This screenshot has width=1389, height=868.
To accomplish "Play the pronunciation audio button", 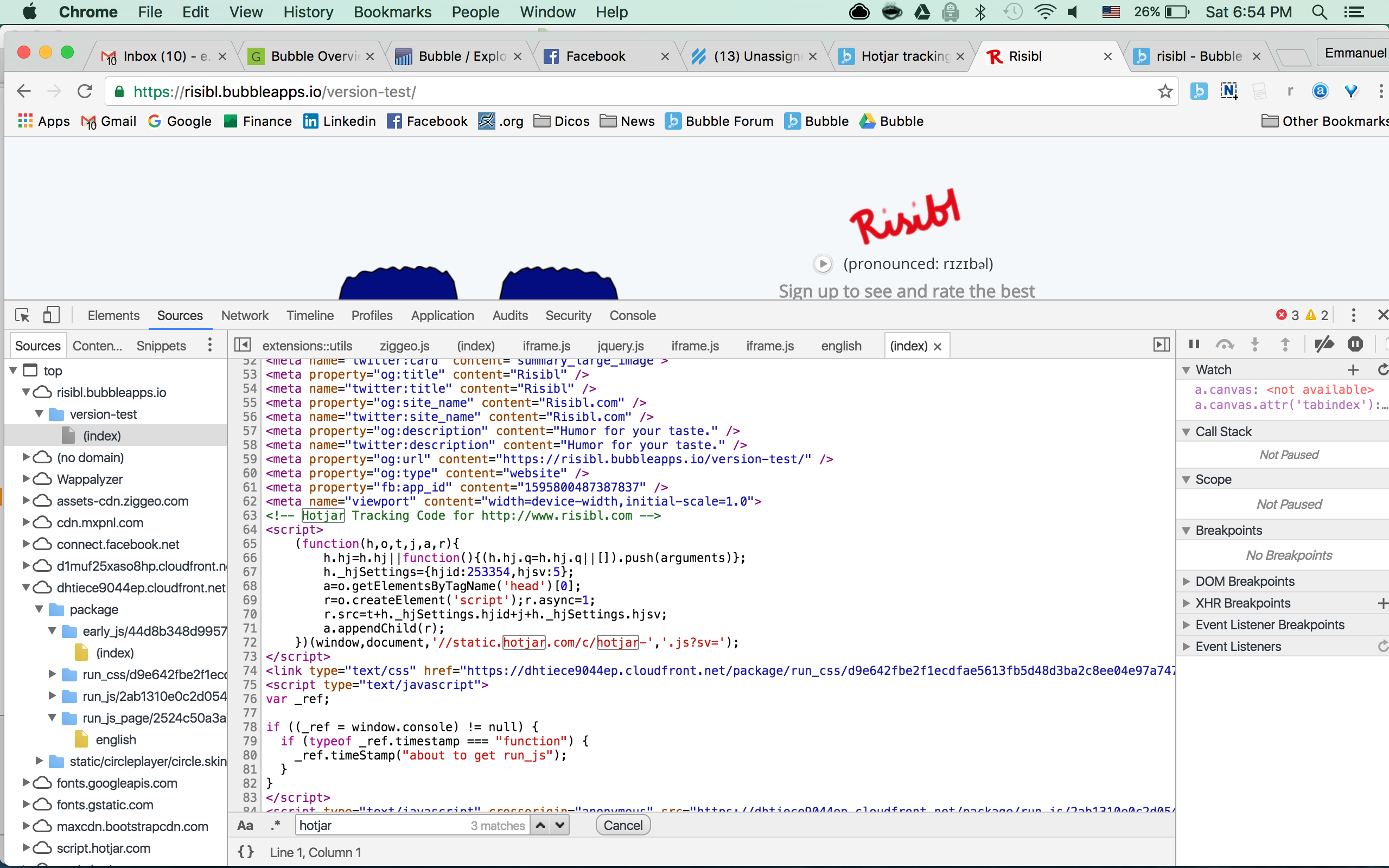I will coord(823,264).
